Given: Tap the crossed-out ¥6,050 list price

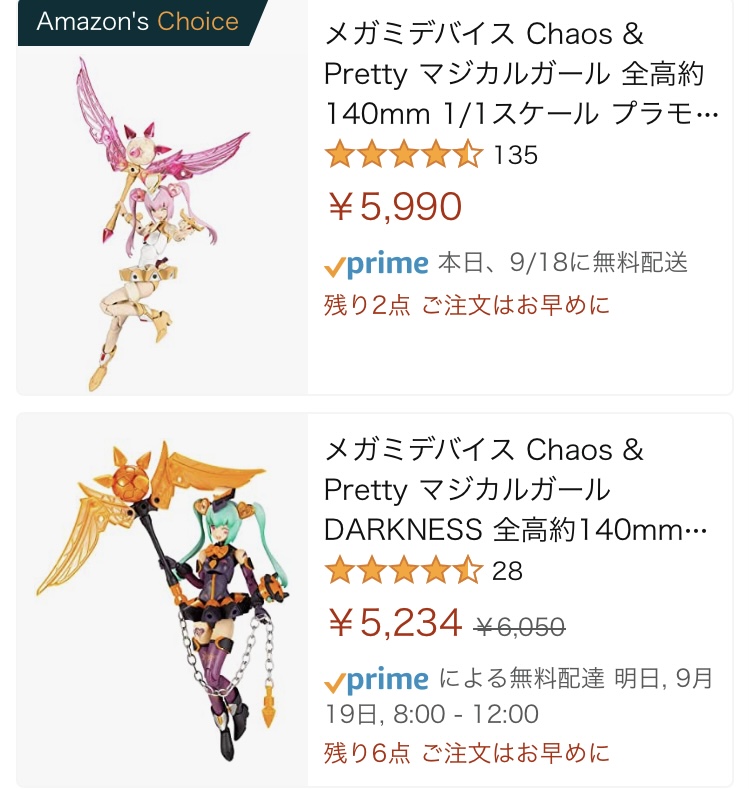Looking at the screenshot, I should pyautogui.click(x=519, y=627).
